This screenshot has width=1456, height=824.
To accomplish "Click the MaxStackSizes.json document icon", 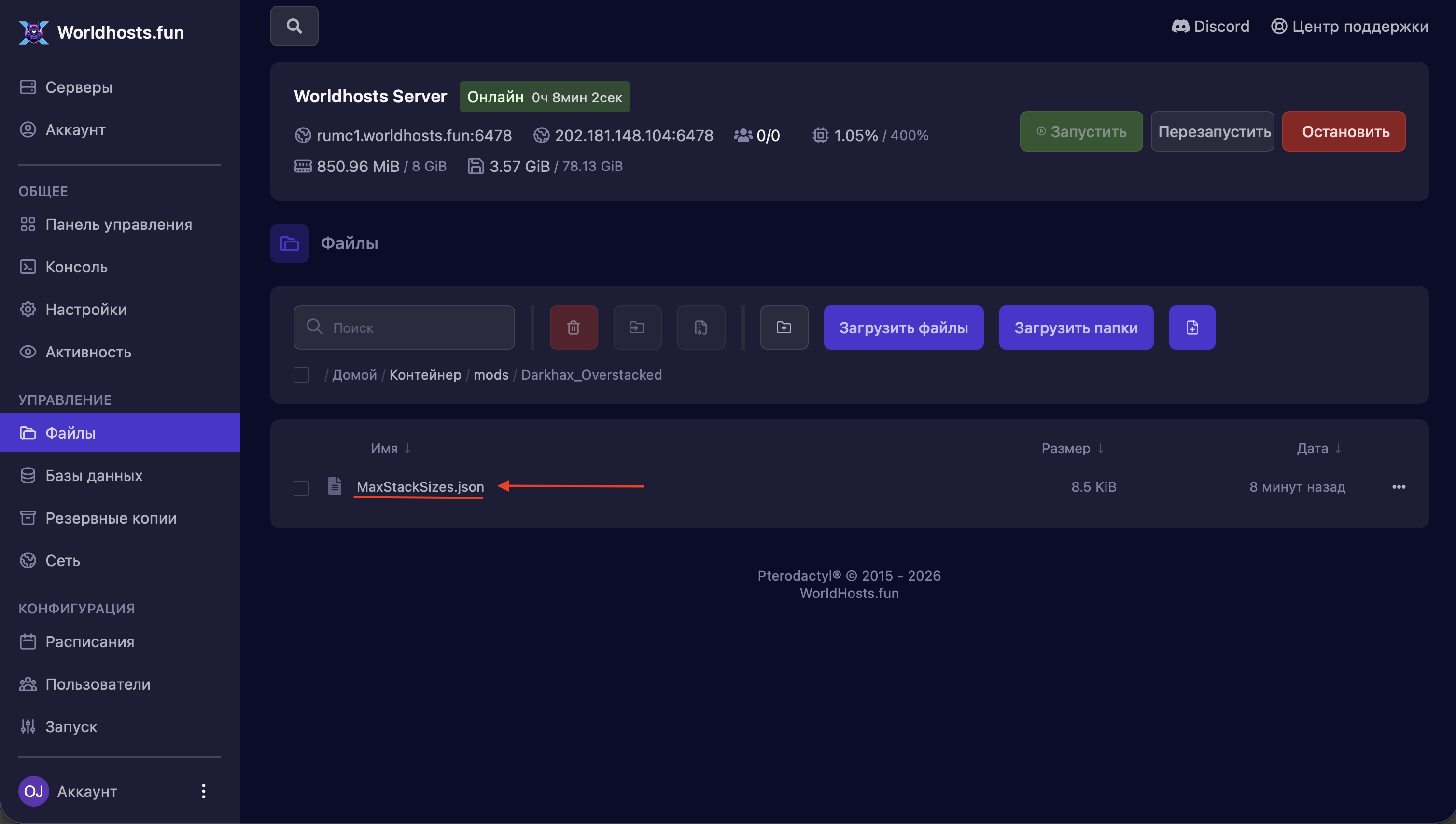I will (x=334, y=486).
